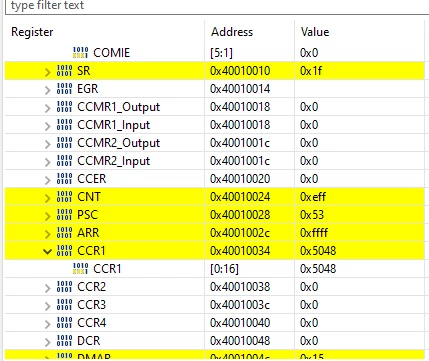Expand the CCR2 register
This screenshot has width=429, height=361.
click(x=48, y=287)
